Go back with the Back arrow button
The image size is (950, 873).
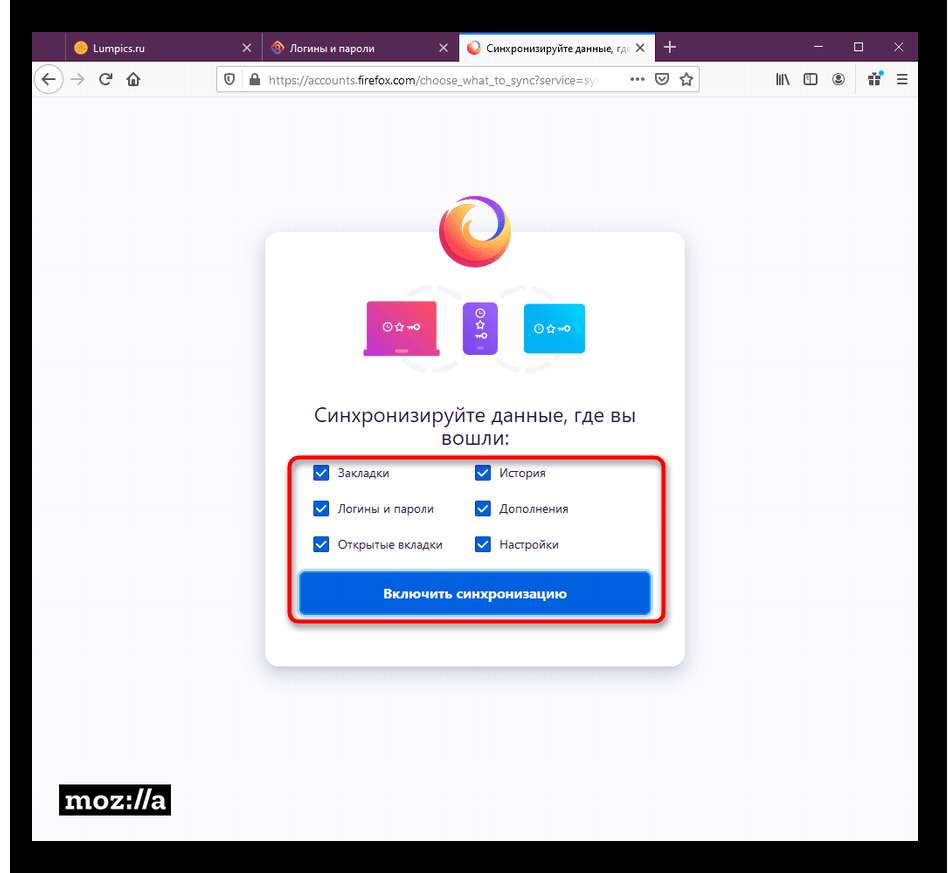(48, 79)
